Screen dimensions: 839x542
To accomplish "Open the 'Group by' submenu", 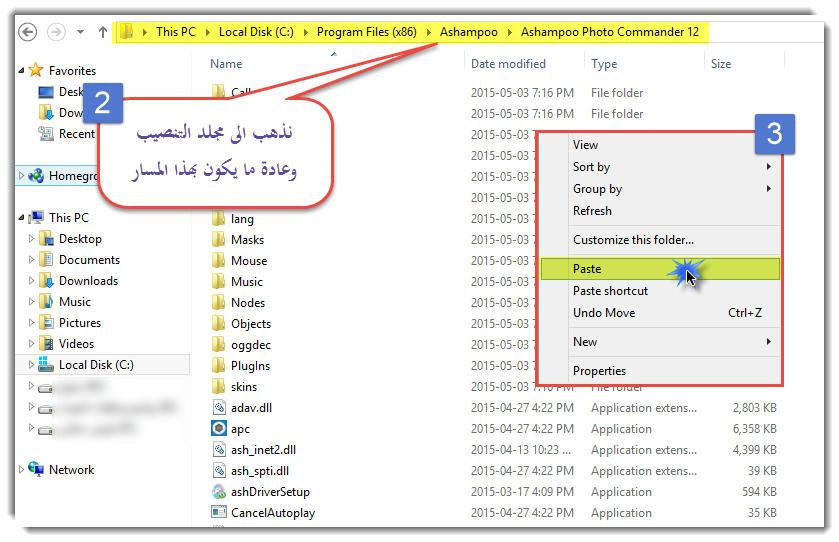I will (x=660, y=188).
